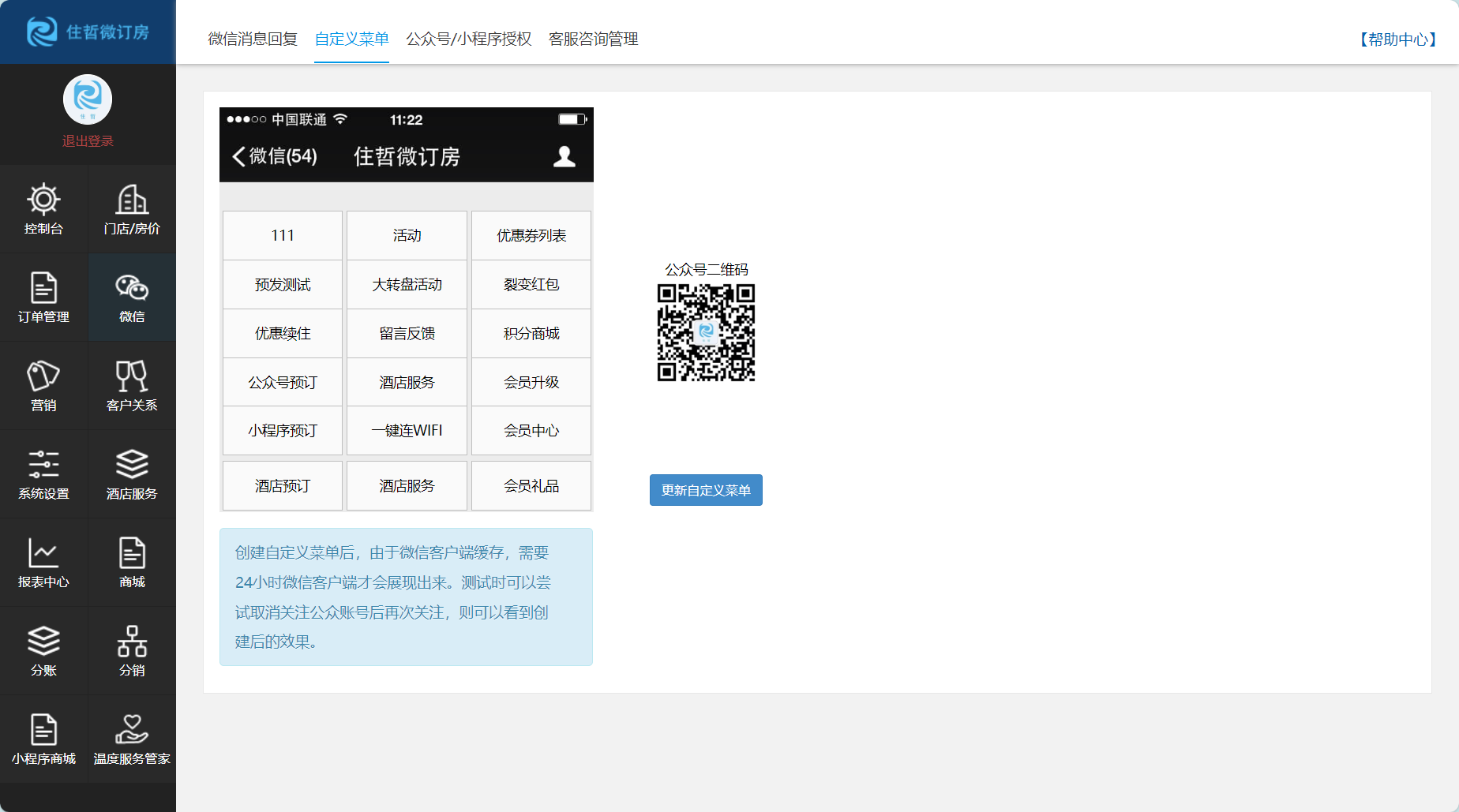Select the 会员中心 submenu item
1459x812 pixels.
click(x=531, y=430)
